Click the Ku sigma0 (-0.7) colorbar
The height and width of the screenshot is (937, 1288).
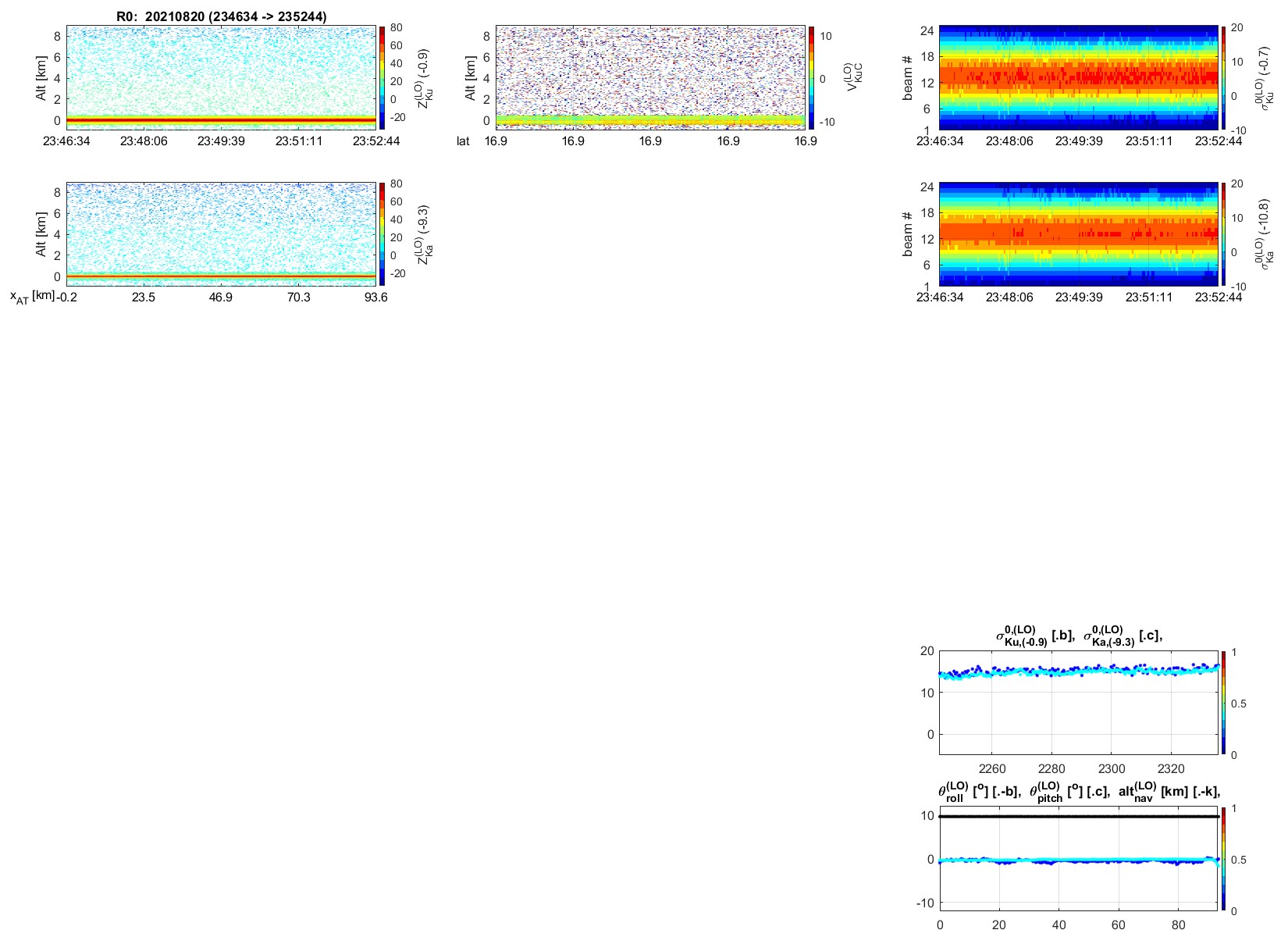click(1224, 77)
